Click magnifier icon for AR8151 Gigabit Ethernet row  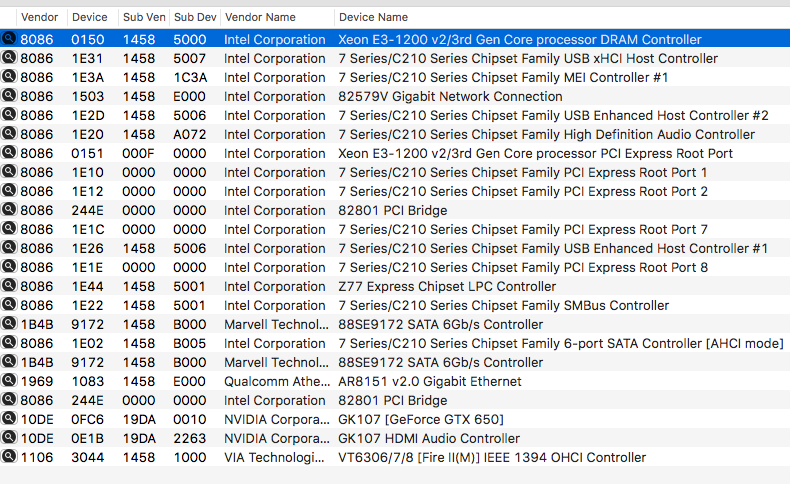pos(10,381)
